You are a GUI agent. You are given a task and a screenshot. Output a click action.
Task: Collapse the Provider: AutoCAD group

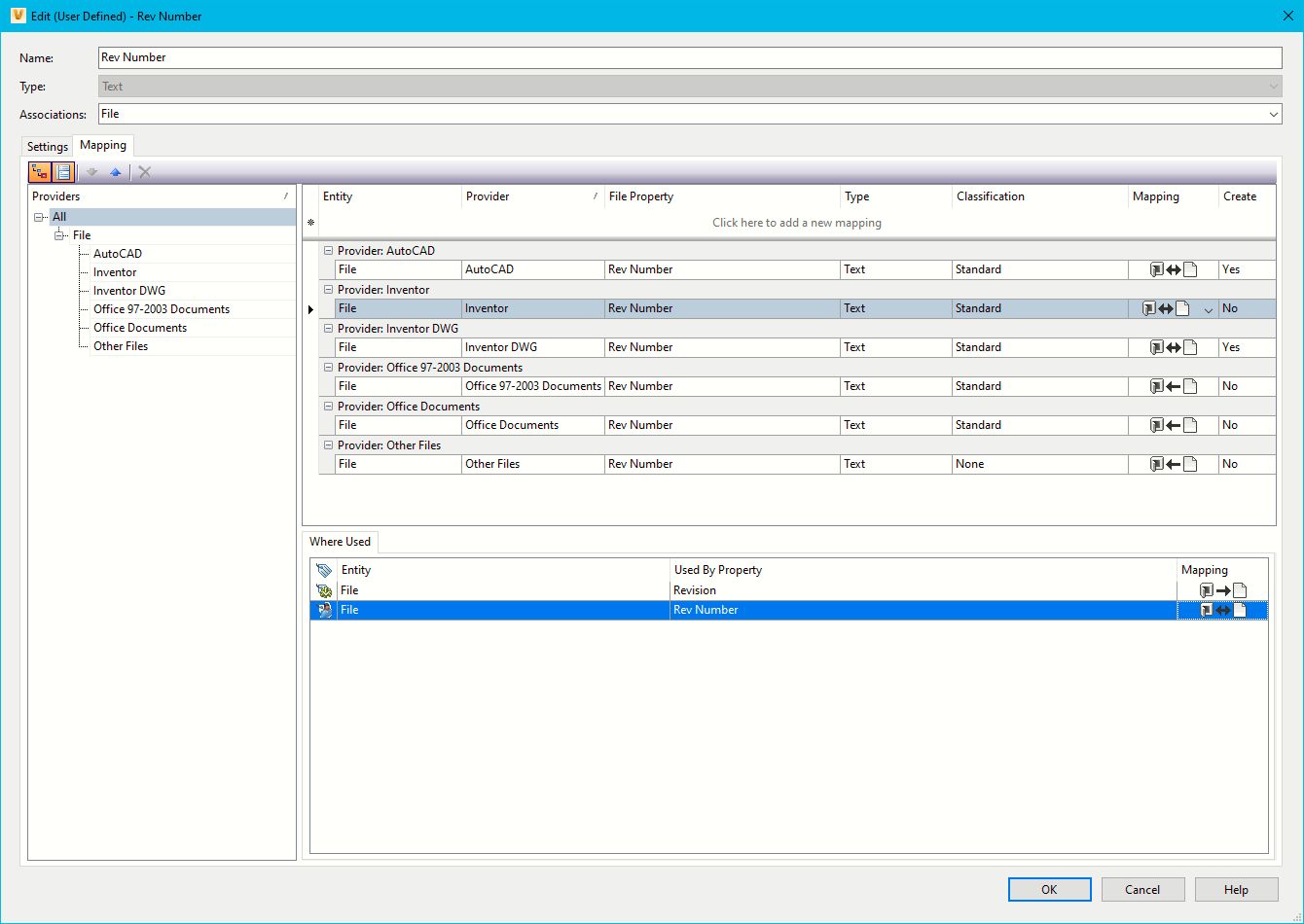pos(328,250)
